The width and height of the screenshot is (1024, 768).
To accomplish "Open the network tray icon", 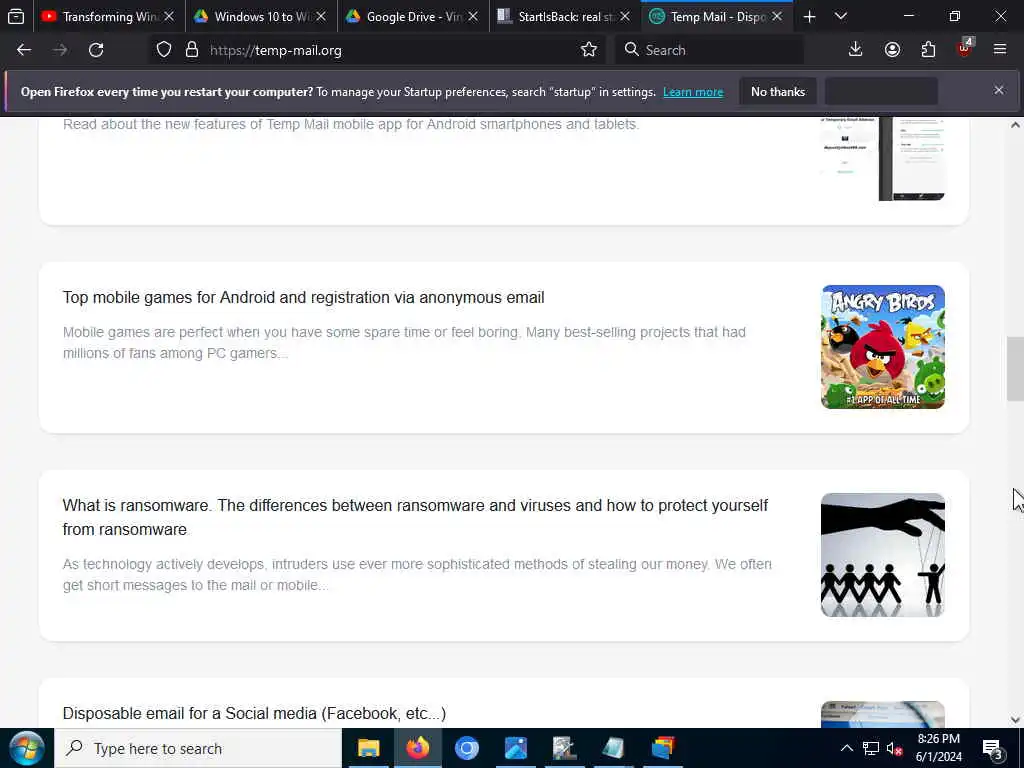I will (x=871, y=748).
